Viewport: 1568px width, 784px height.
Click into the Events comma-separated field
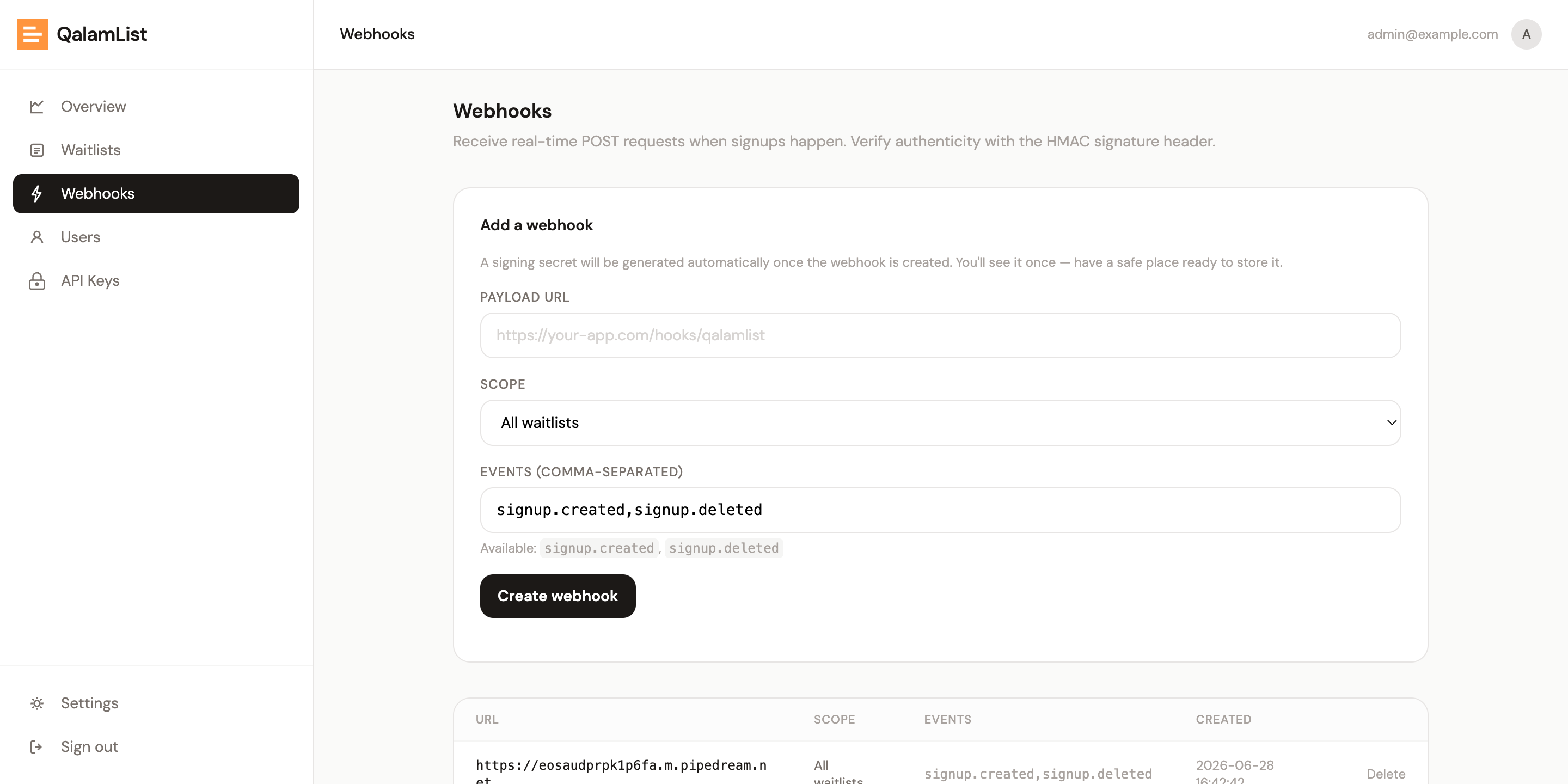(940, 510)
